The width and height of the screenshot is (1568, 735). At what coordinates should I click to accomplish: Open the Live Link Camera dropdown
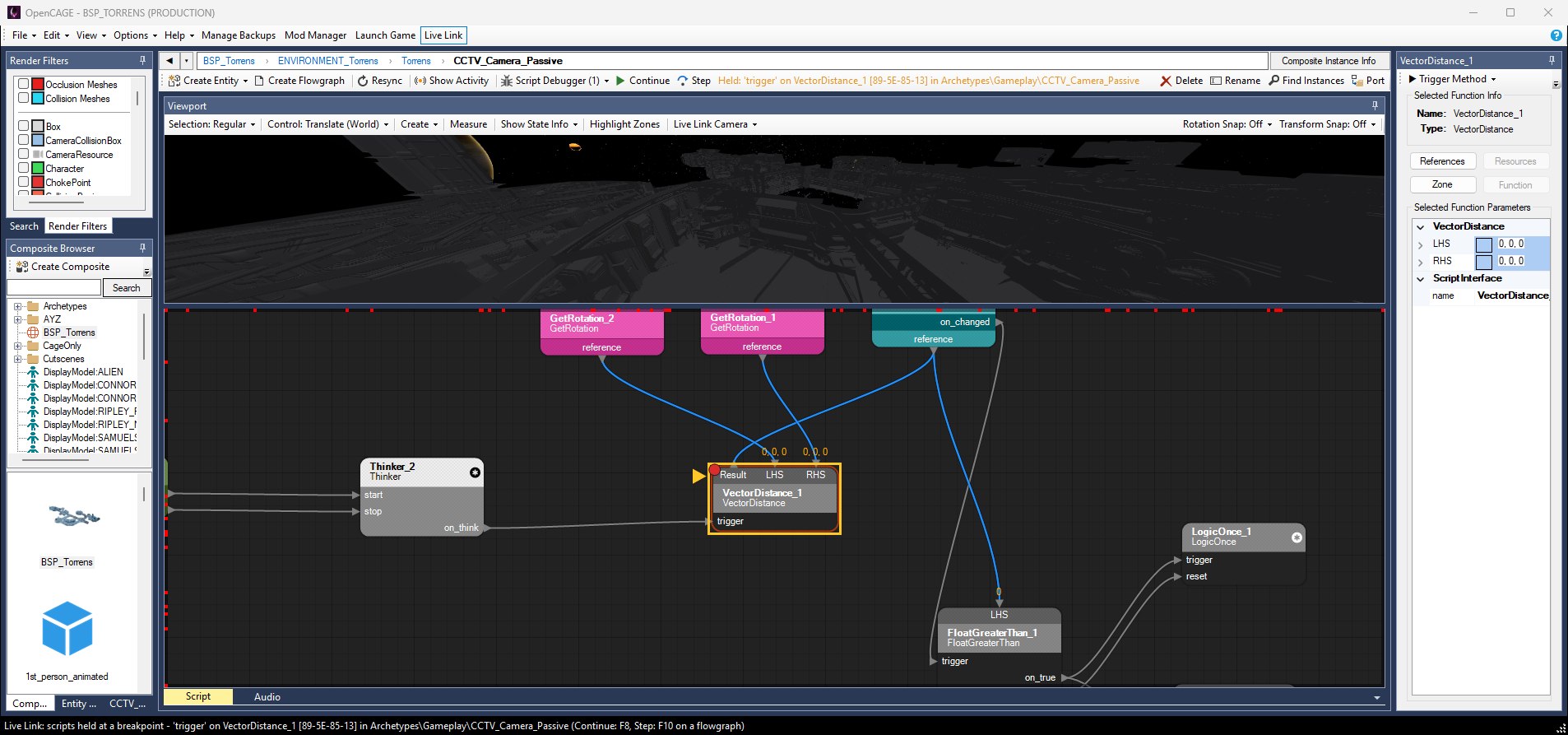(x=715, y=124)
